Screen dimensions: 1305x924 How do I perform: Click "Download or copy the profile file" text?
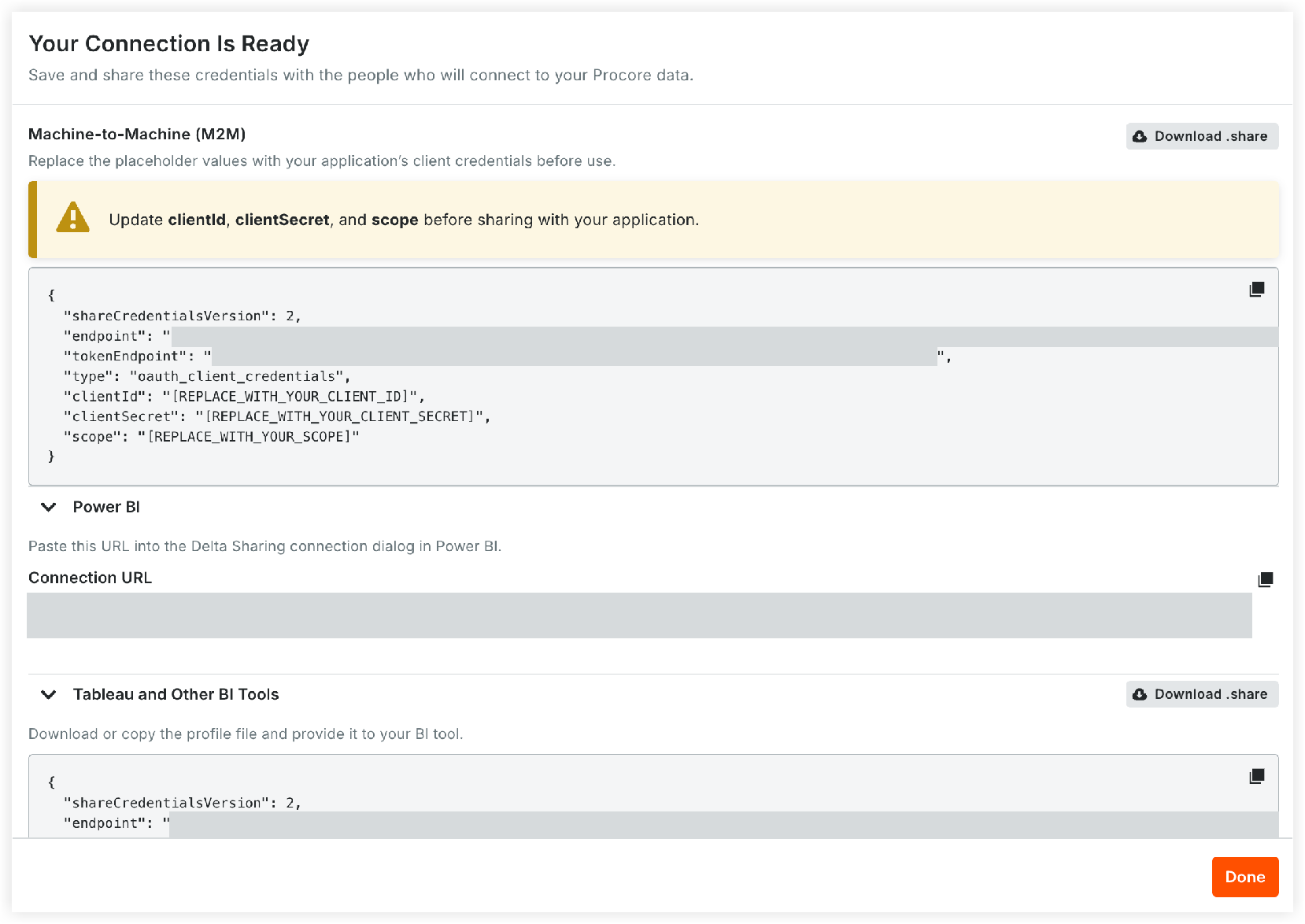246,734
